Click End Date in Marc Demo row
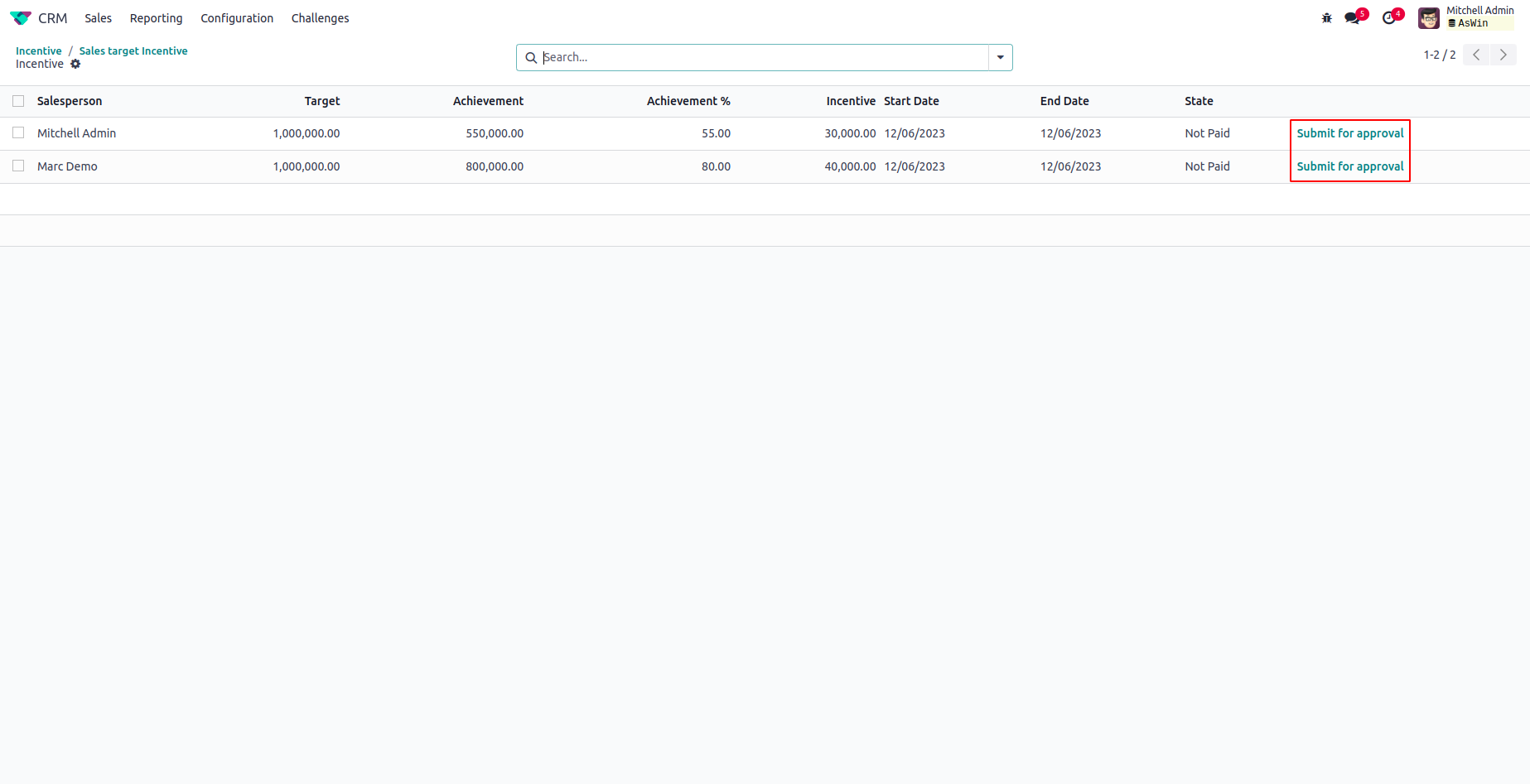The width and height of the screenshot is (1530, 784). pyautogui.click(x=1070, y=166)
